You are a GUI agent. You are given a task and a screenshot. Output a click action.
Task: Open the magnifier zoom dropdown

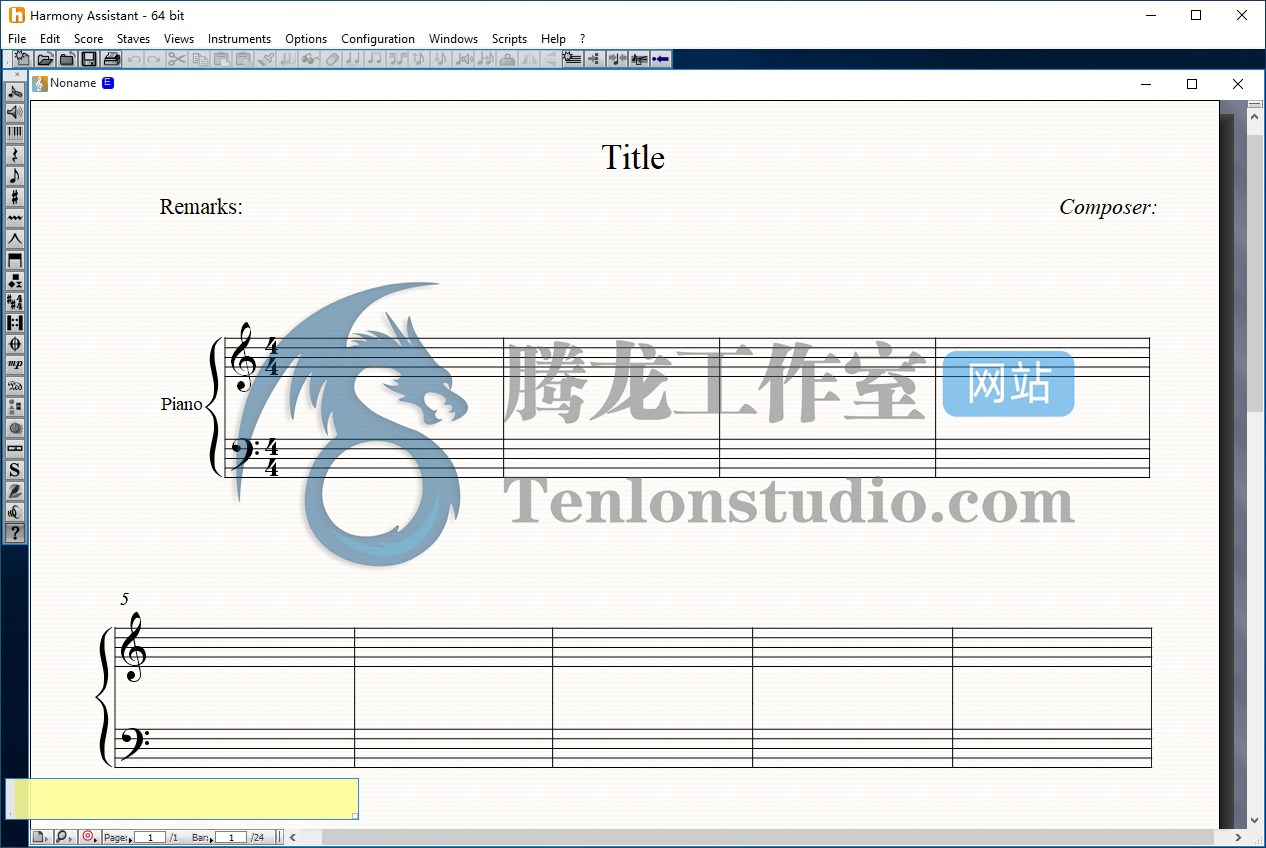(63, 837)
